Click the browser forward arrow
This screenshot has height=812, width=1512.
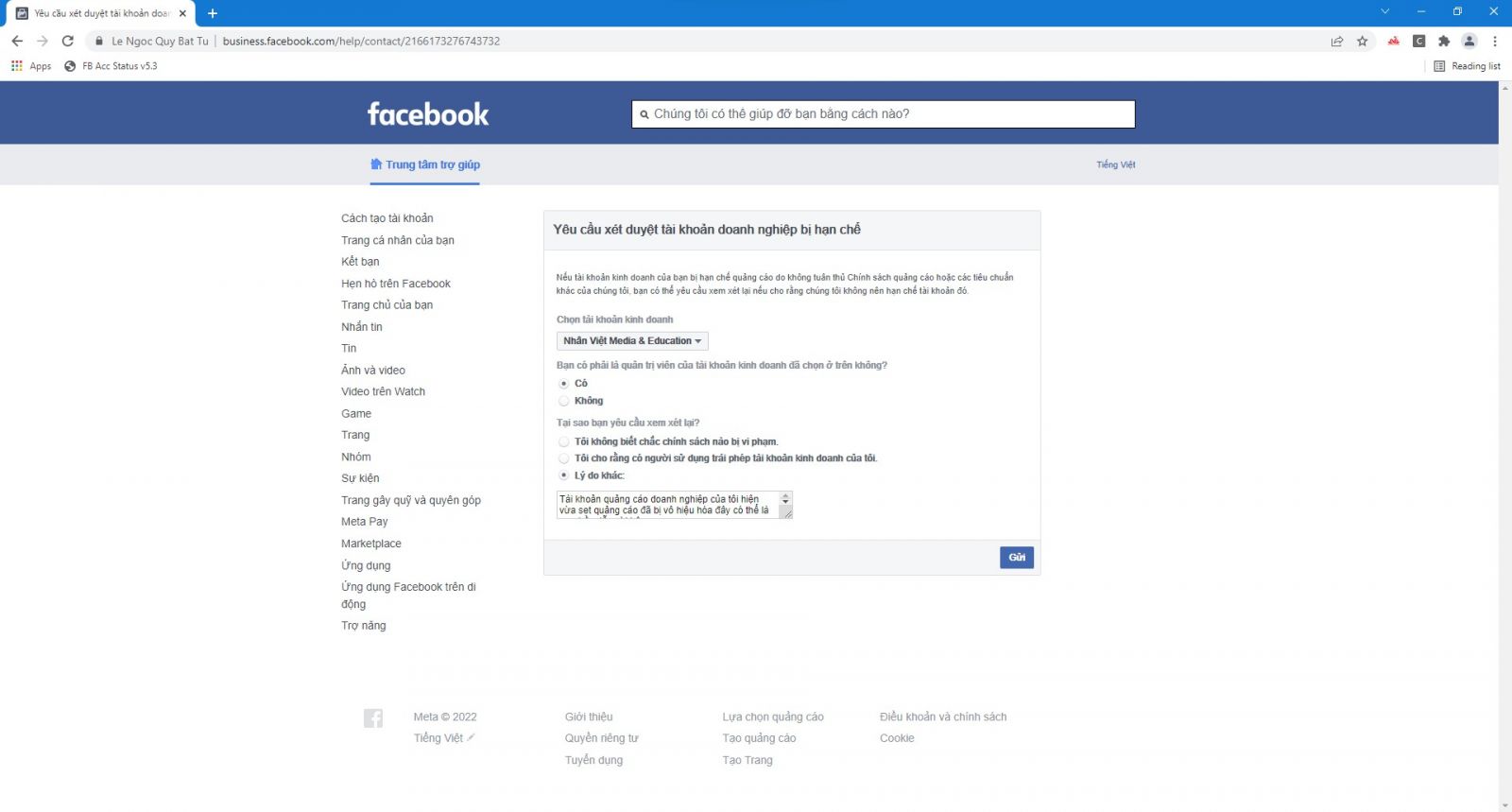click(x=43, y=41)
